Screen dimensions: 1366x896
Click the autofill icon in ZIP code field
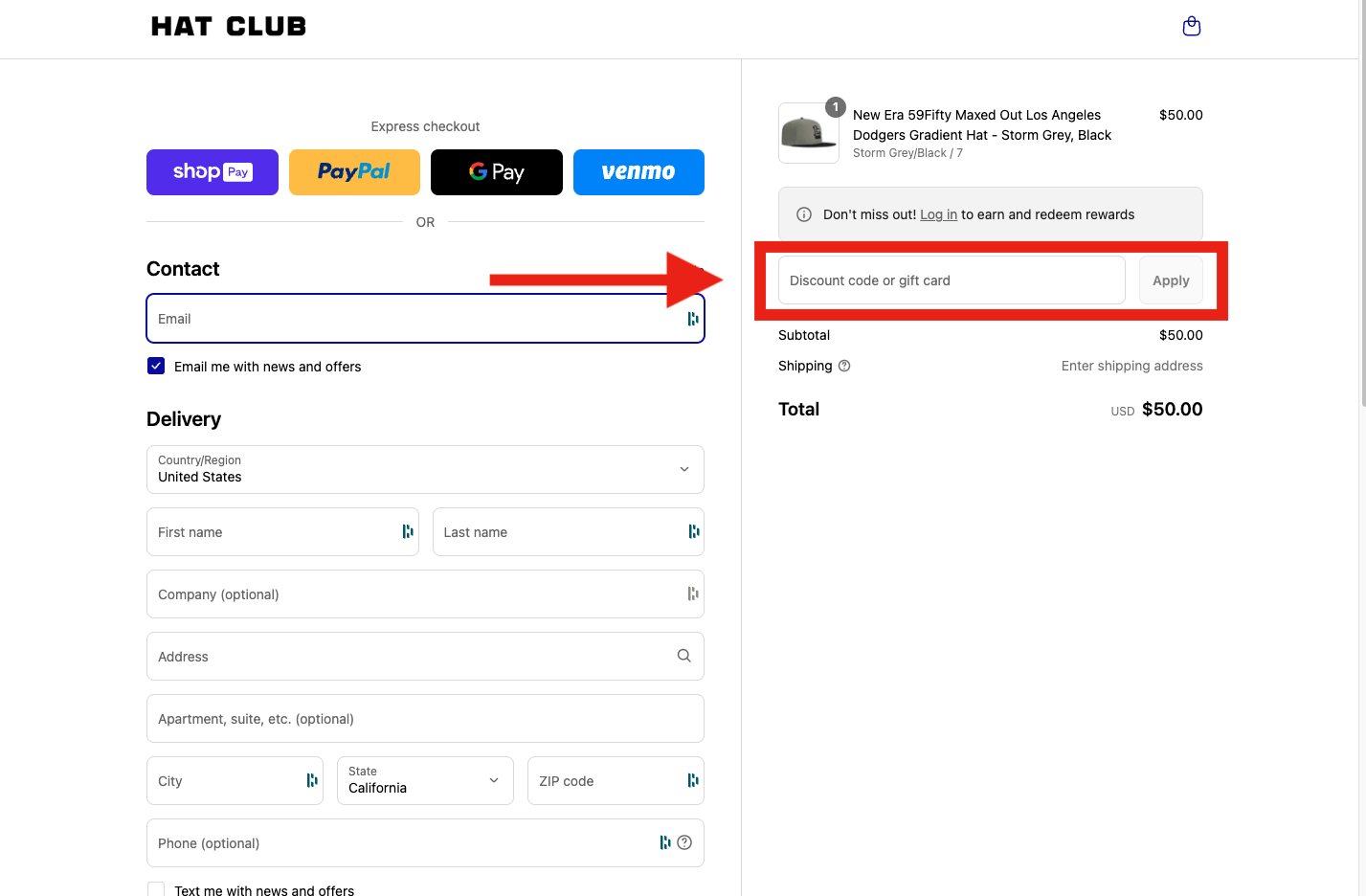click(693, 780)
